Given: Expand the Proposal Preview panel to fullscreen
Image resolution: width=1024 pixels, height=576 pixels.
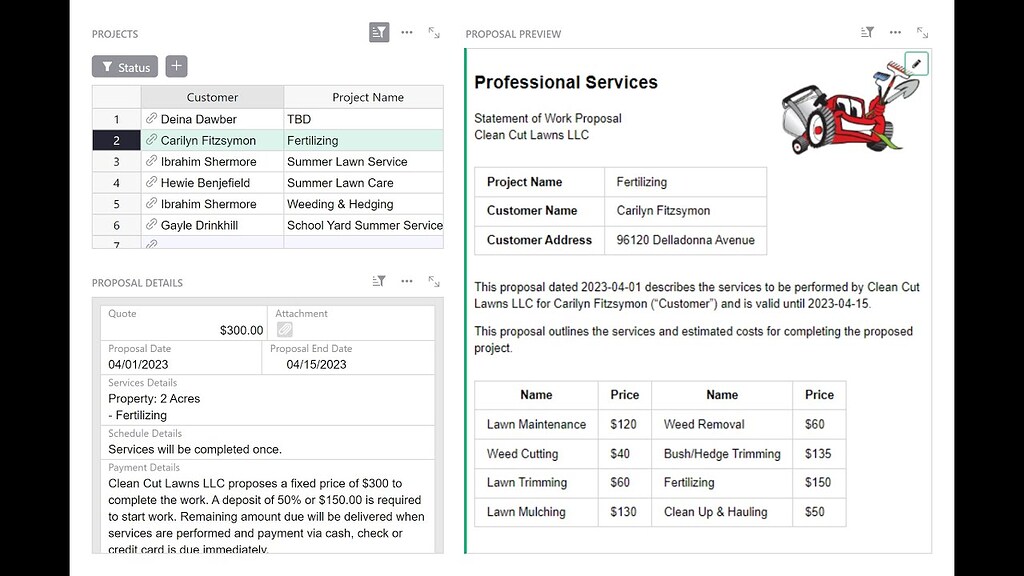Looking at the screenshot, I should 921,31.
